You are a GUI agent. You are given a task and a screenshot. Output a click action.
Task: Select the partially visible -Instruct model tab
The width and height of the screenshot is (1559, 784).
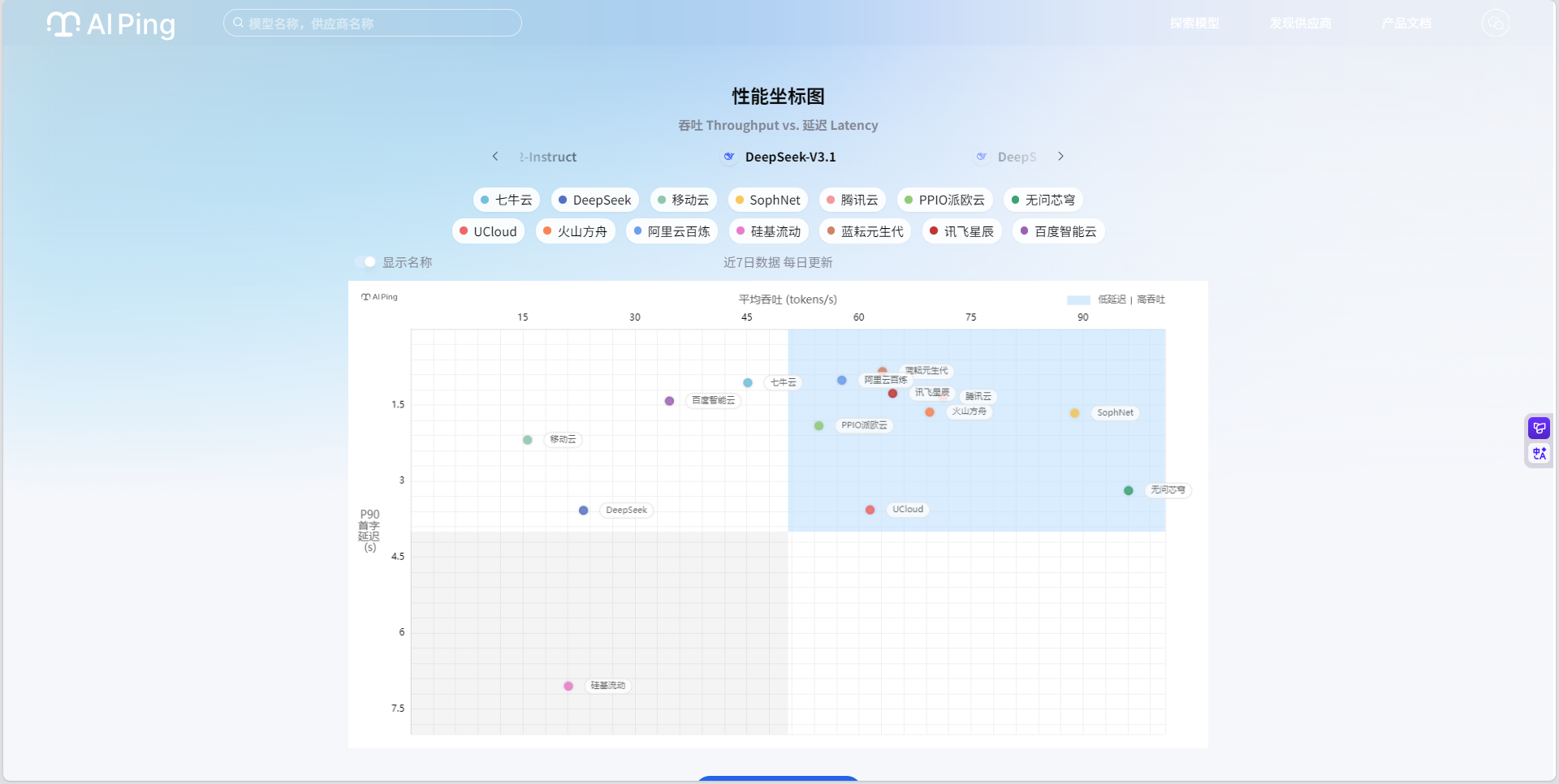(548, 157)
